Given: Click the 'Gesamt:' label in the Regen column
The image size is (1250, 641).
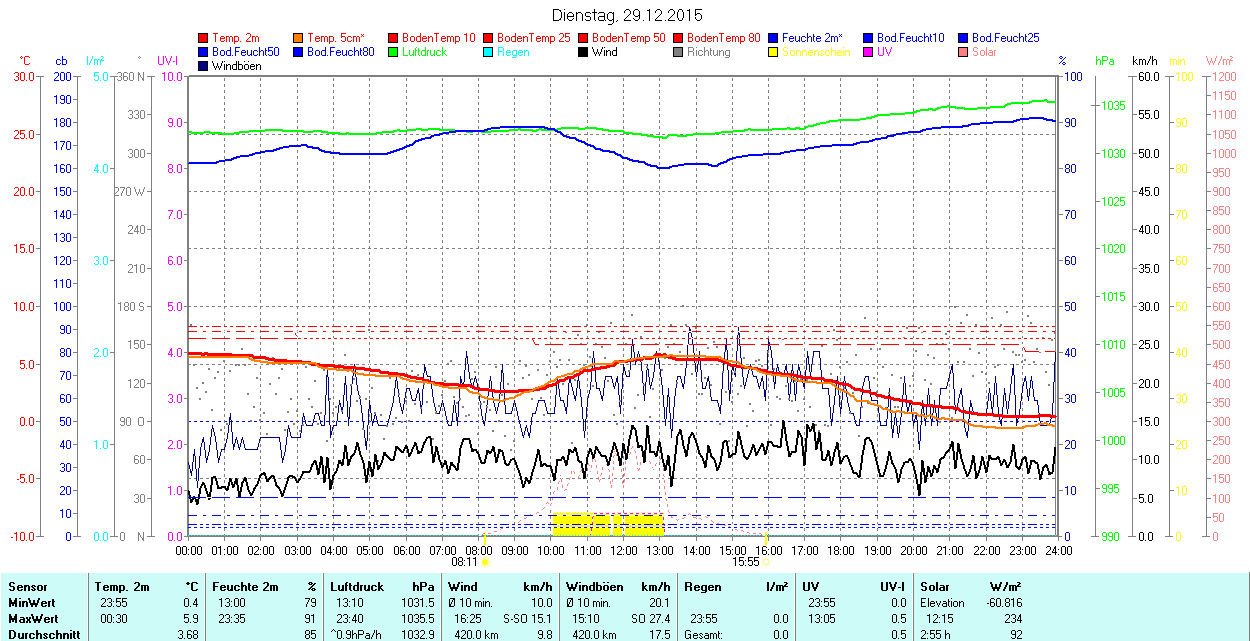Looking at the screenshot, I should click(x=702, y=635).
